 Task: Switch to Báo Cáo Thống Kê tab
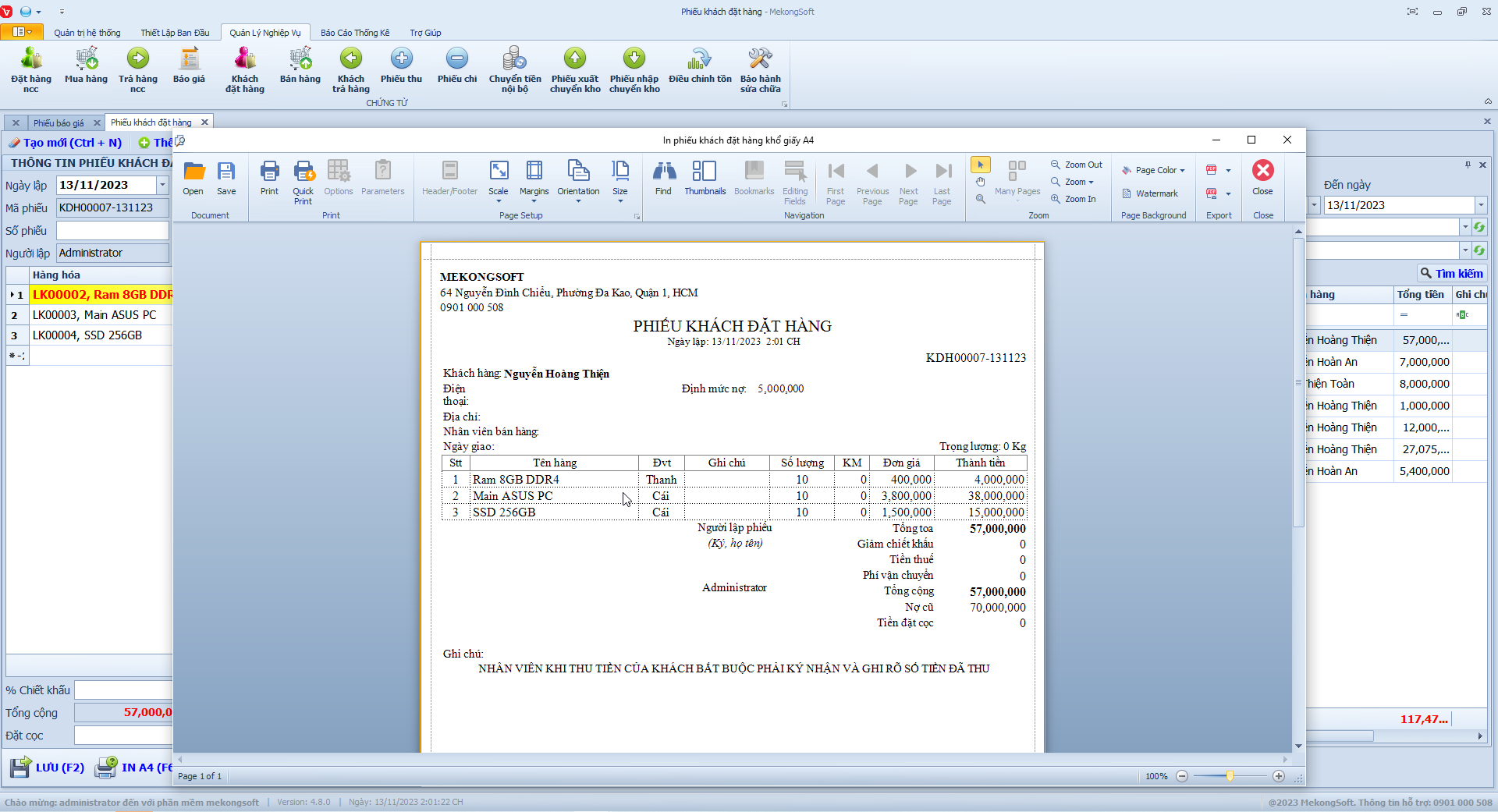pos(355,33)
